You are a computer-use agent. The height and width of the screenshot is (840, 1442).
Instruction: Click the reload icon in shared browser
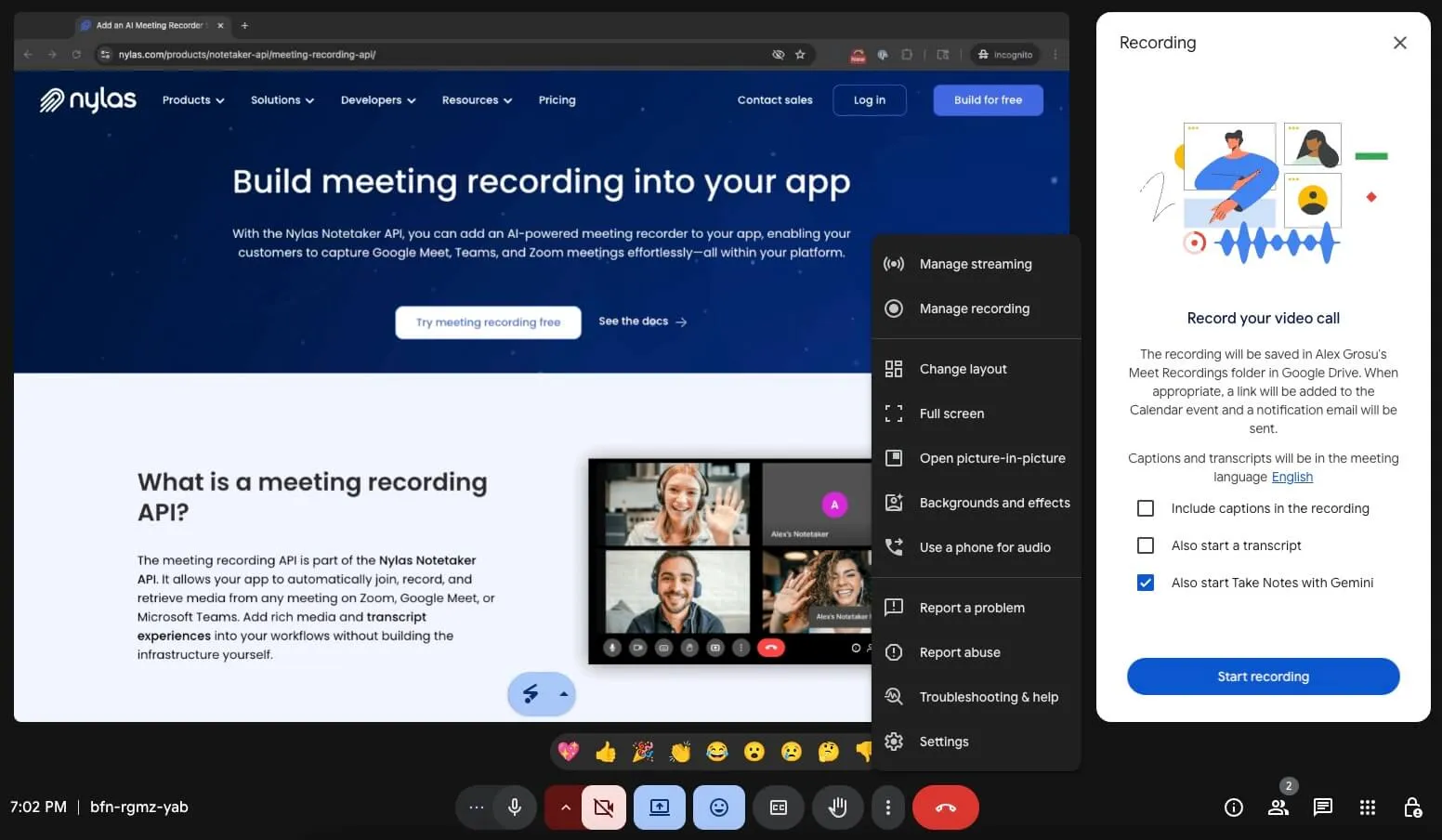point(76,55)
